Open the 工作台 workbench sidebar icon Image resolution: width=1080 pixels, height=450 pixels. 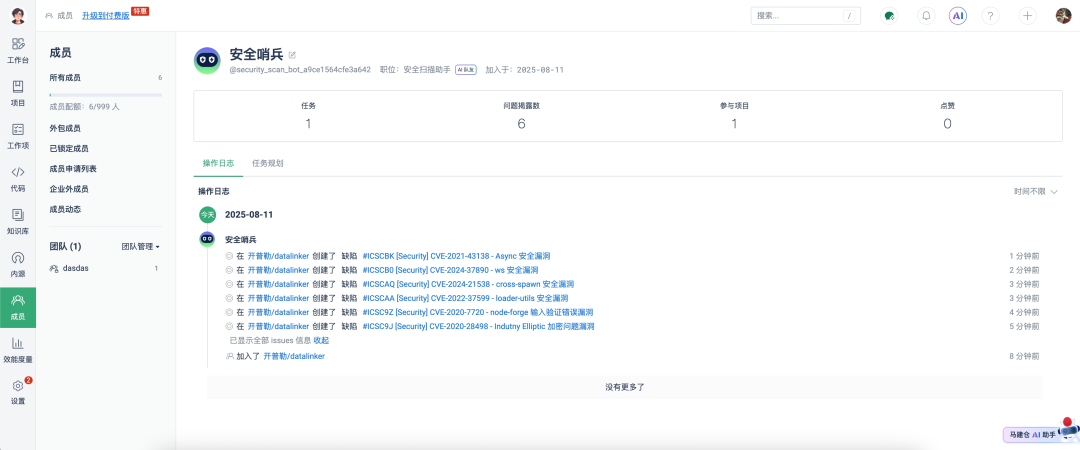[18, 50]
